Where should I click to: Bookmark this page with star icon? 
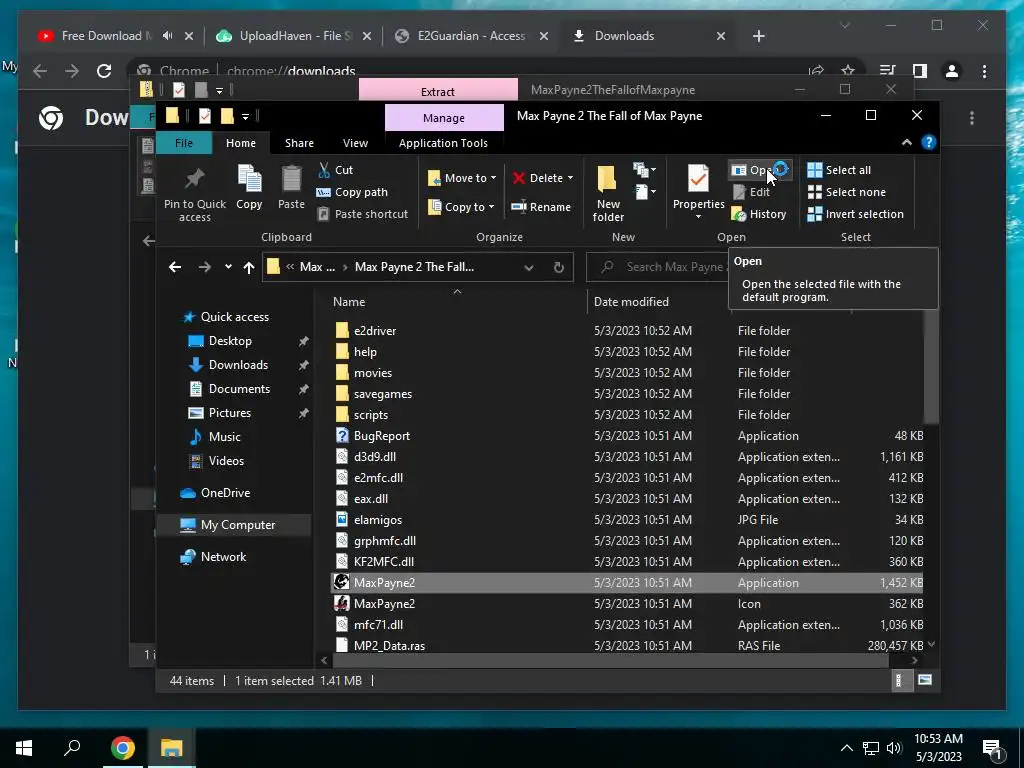click(848, 71)
